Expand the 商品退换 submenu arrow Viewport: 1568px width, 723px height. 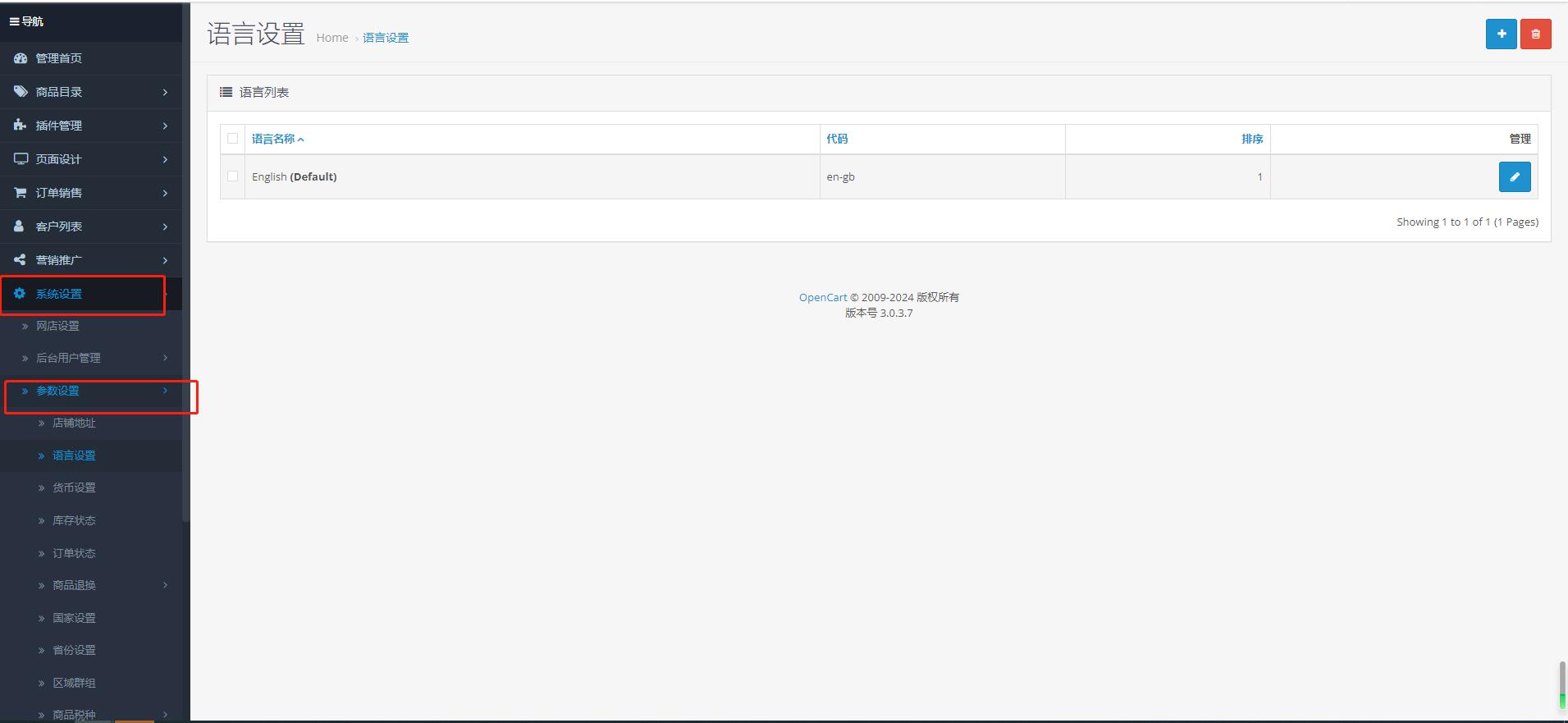165,585
